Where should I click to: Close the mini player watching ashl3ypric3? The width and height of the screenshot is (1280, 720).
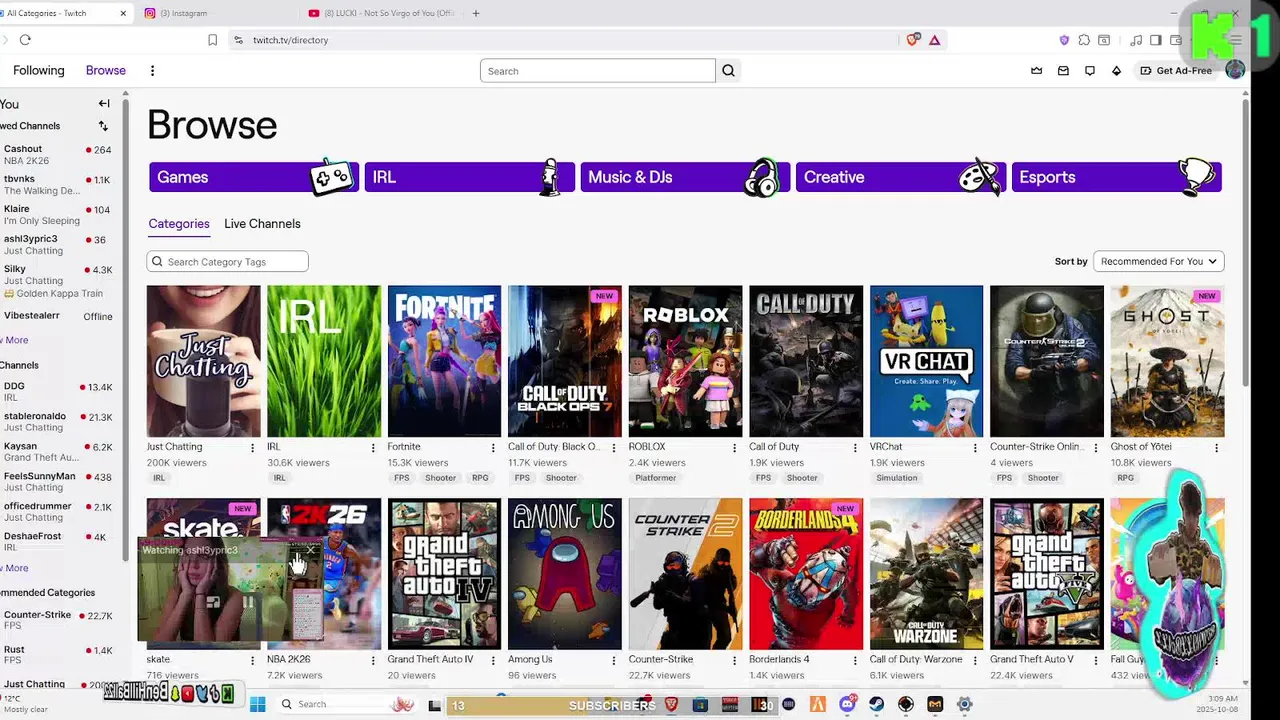click(311, 550)
